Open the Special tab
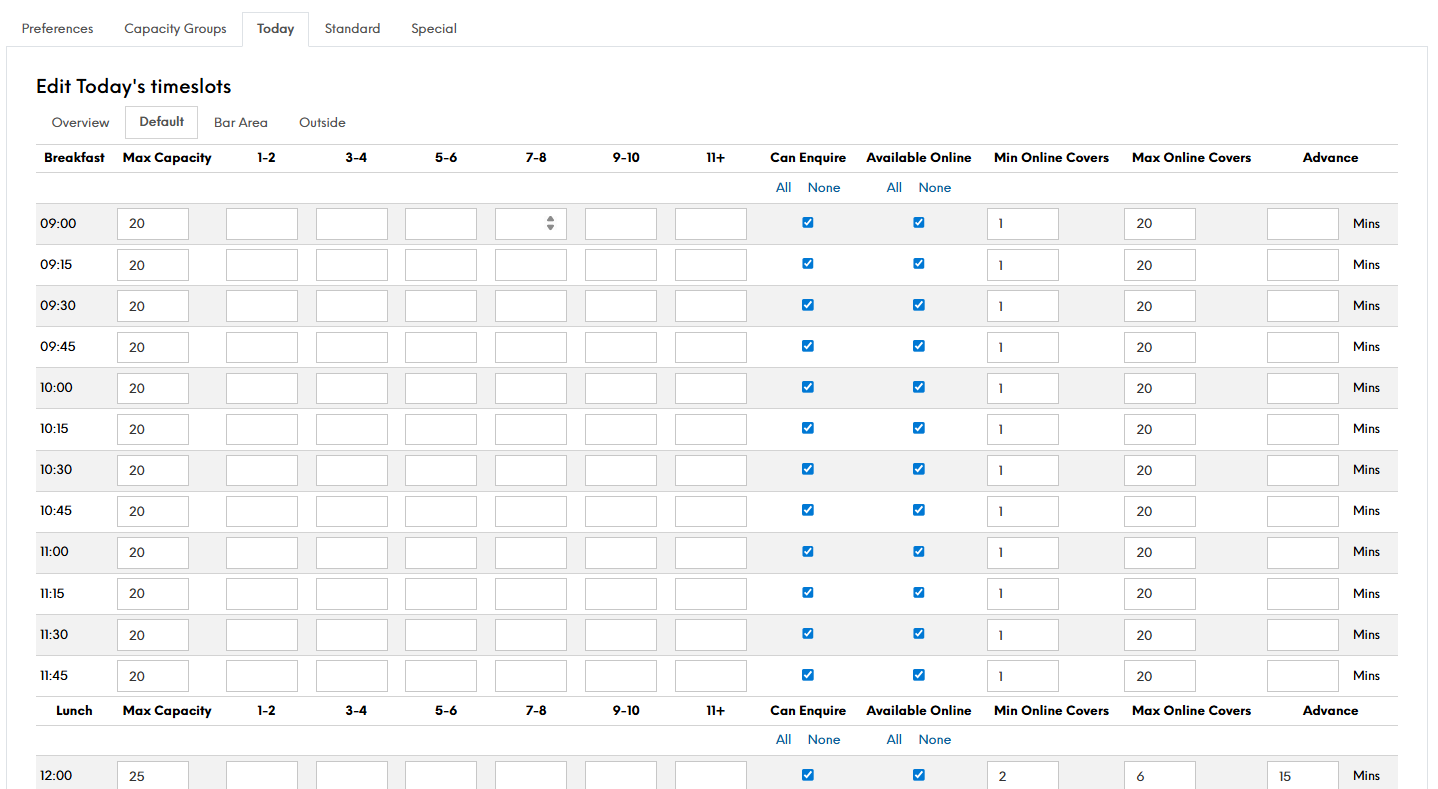Screen dimensions: 1438x789 (434, 29)
